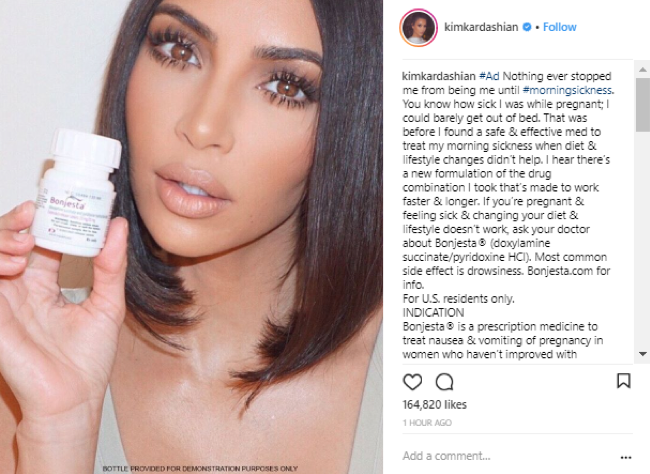
Task: Click kimkardashian name in caption
Action: coord(439,76)
